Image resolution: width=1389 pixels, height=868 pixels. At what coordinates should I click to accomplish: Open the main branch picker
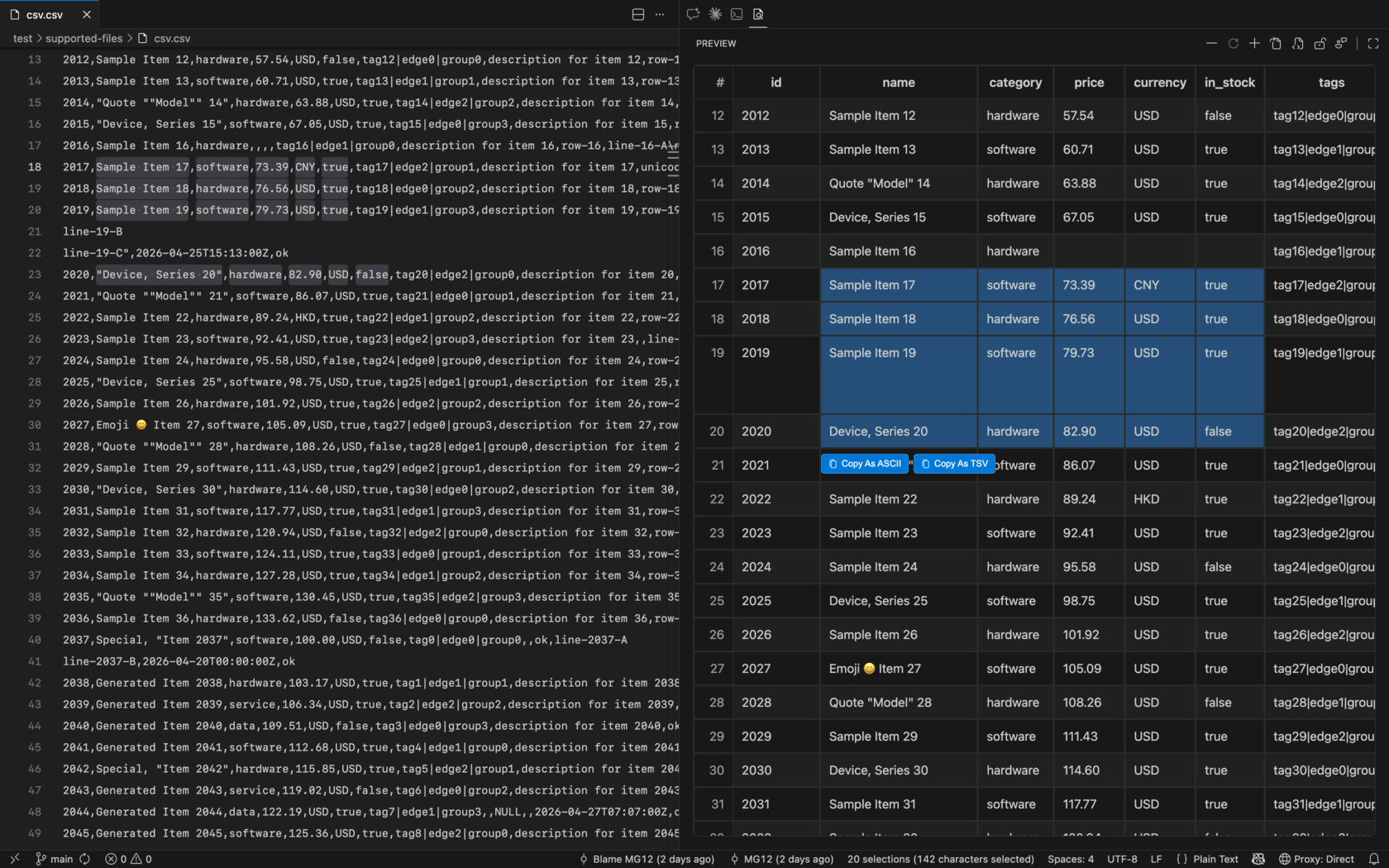(x=55, y=859)
